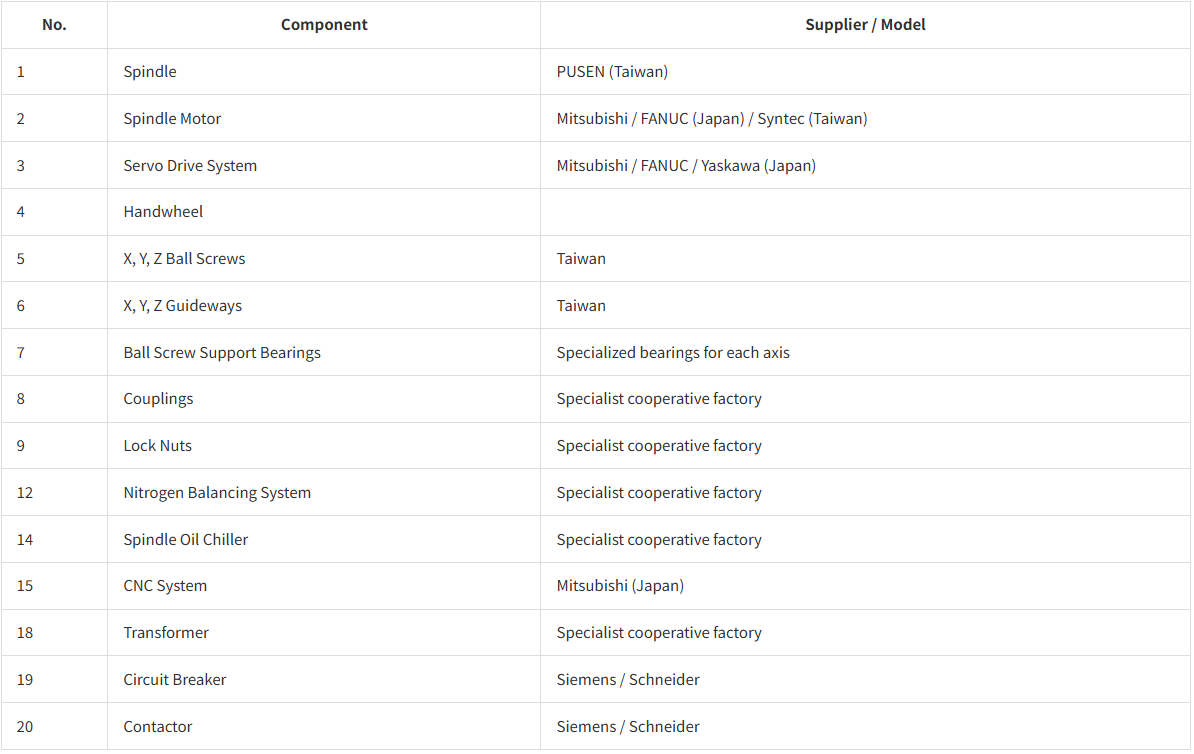The width and height of the screenshot is (1194, 754).
Task: Click the "PUSEN (Taiwan)" supplier cell
Action: [612, 72]
